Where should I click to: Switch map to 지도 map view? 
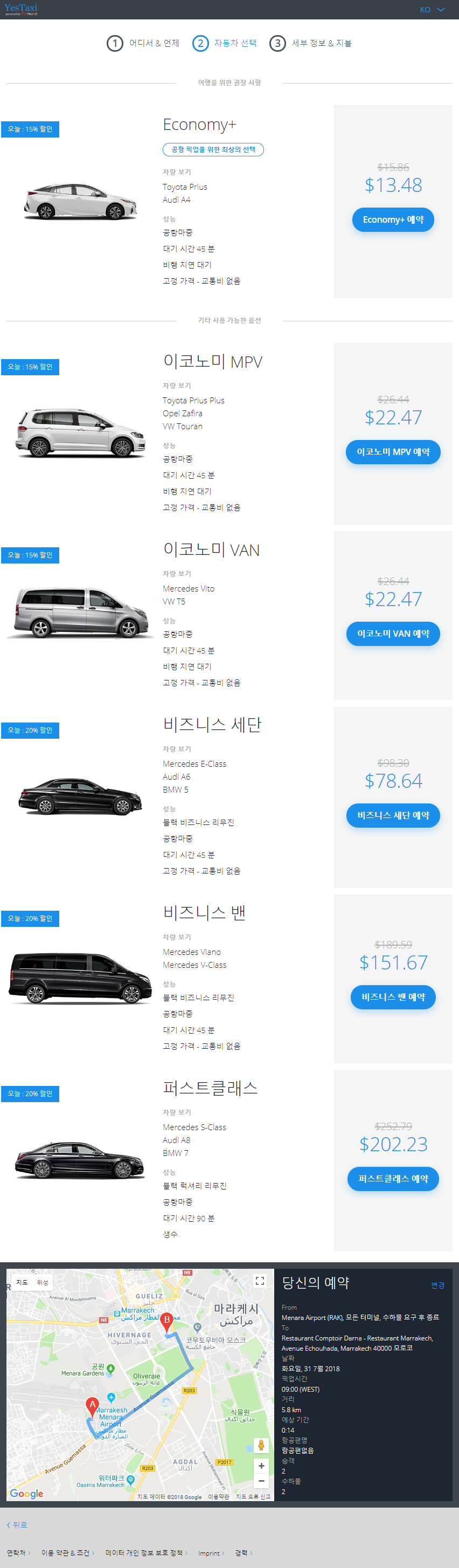coord(22,1282)
